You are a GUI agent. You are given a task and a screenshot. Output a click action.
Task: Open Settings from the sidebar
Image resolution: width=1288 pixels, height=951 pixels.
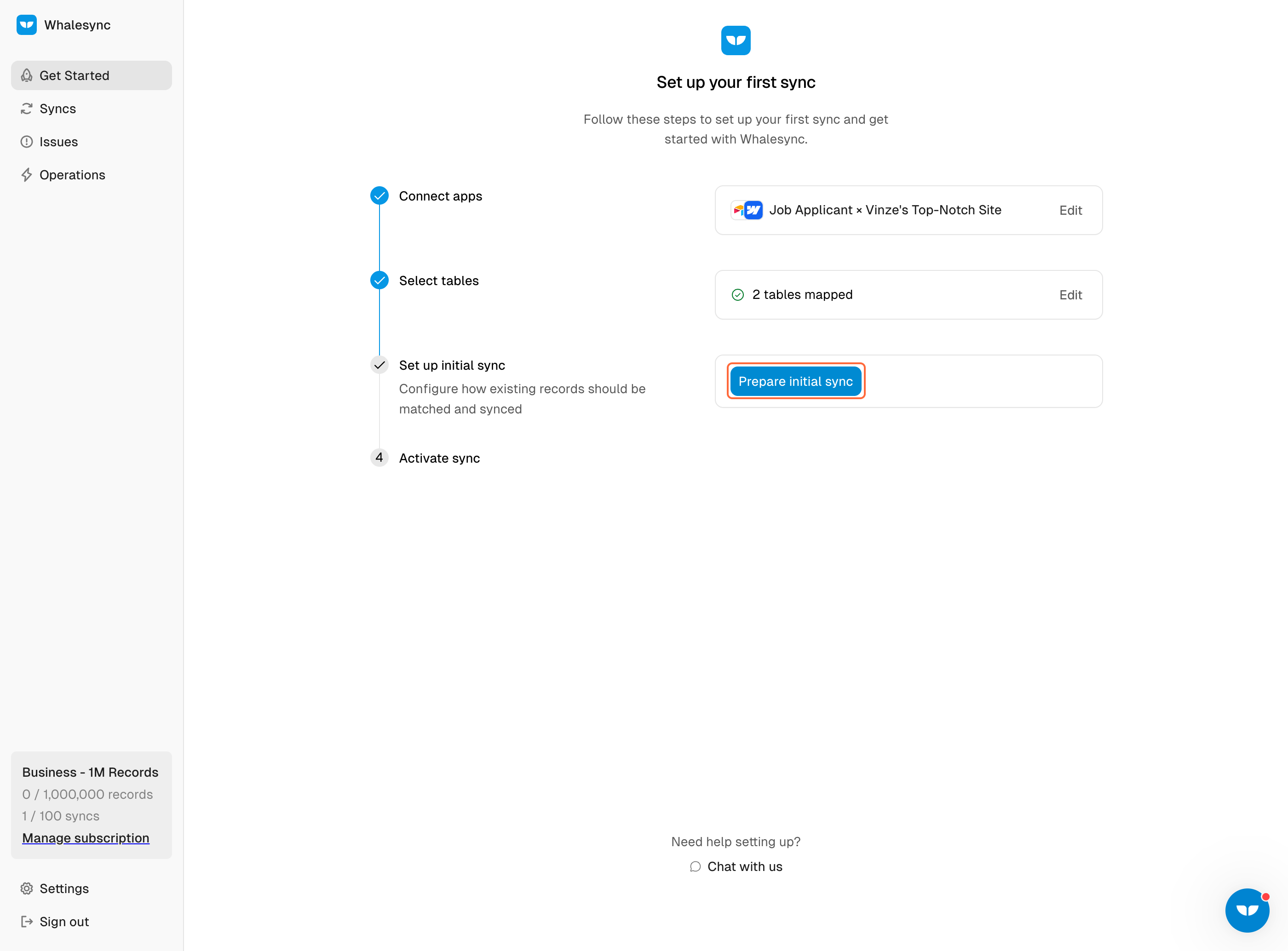tap(64, 888)
